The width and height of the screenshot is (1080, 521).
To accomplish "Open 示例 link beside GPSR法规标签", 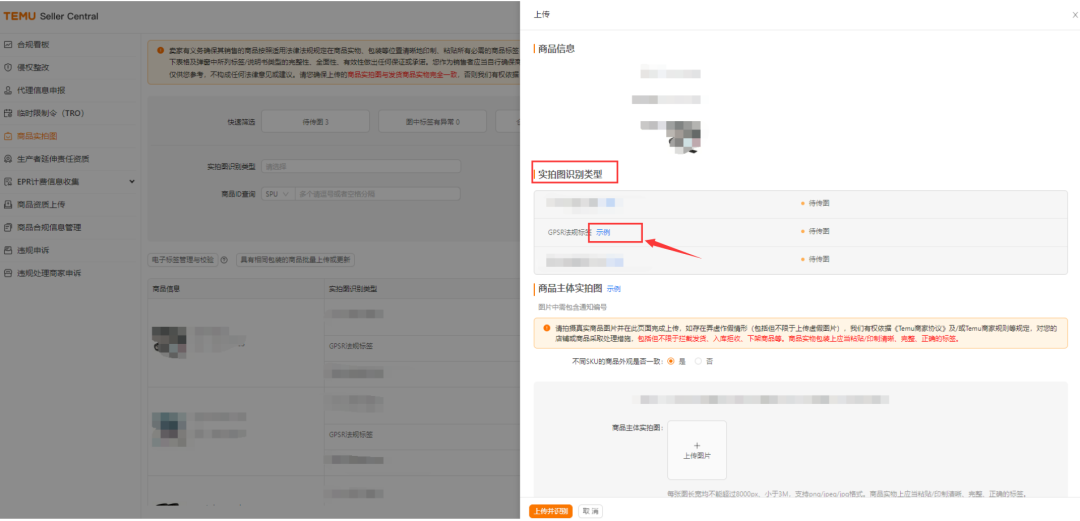I will [603, 232].
